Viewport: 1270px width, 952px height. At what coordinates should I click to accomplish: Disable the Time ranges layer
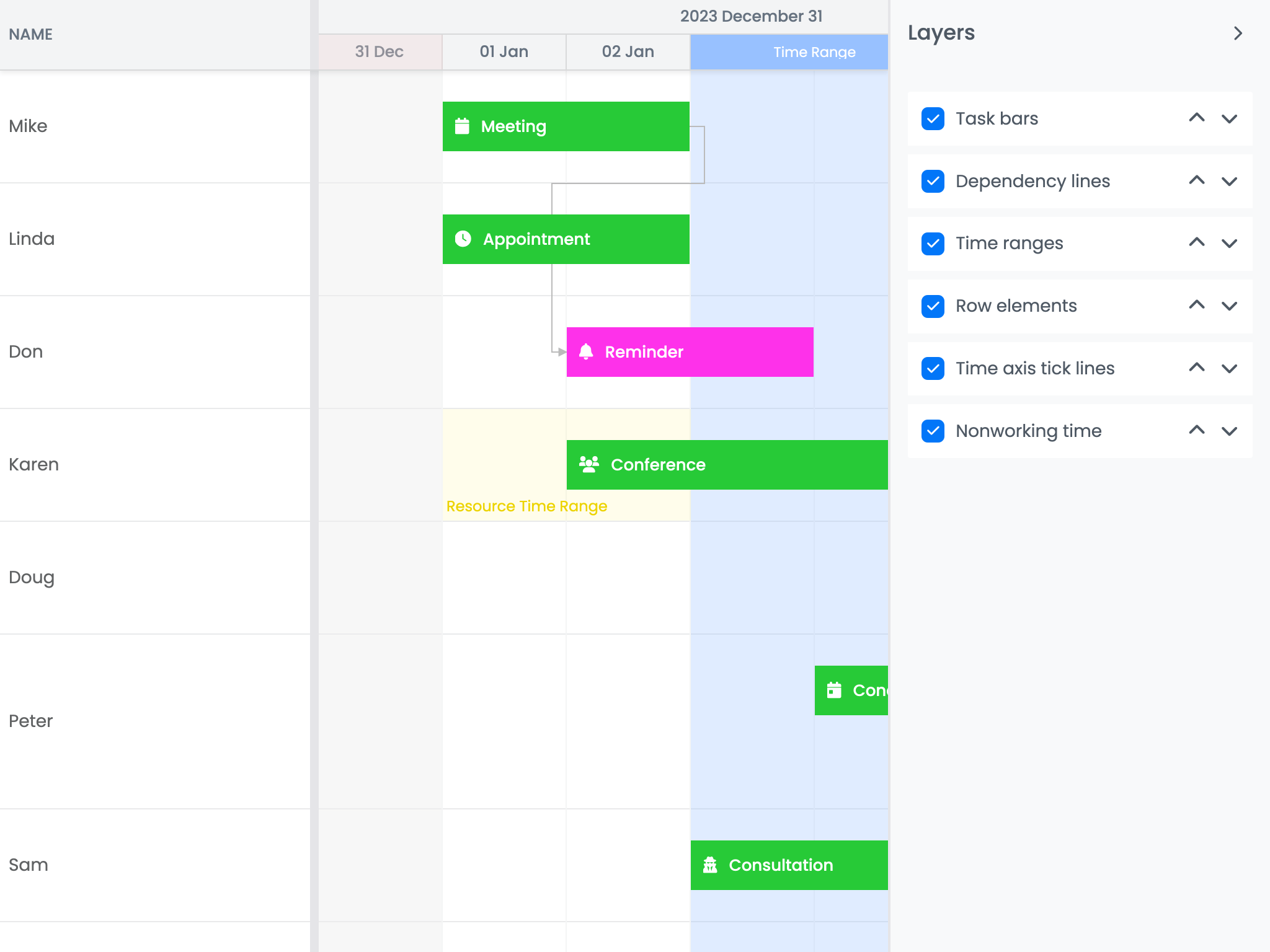click(933, 243)
